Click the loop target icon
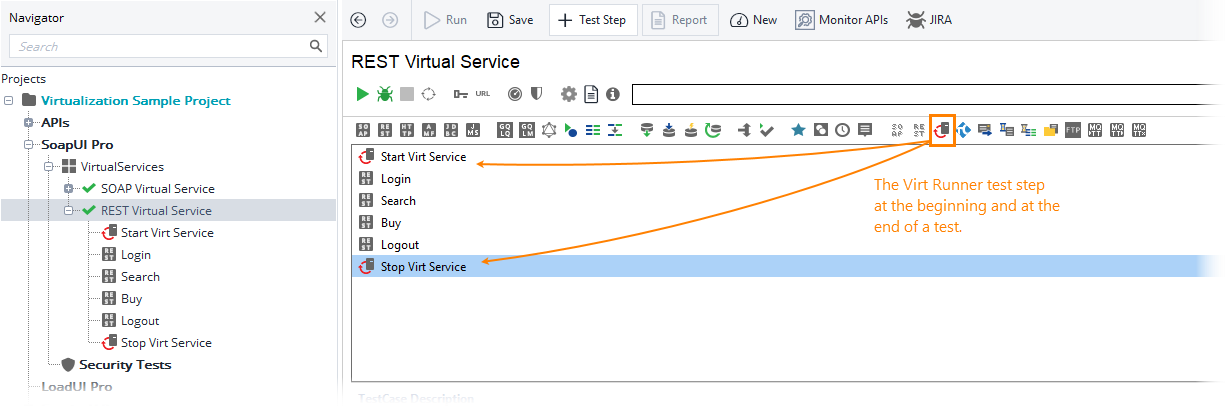 pos(429,94)
